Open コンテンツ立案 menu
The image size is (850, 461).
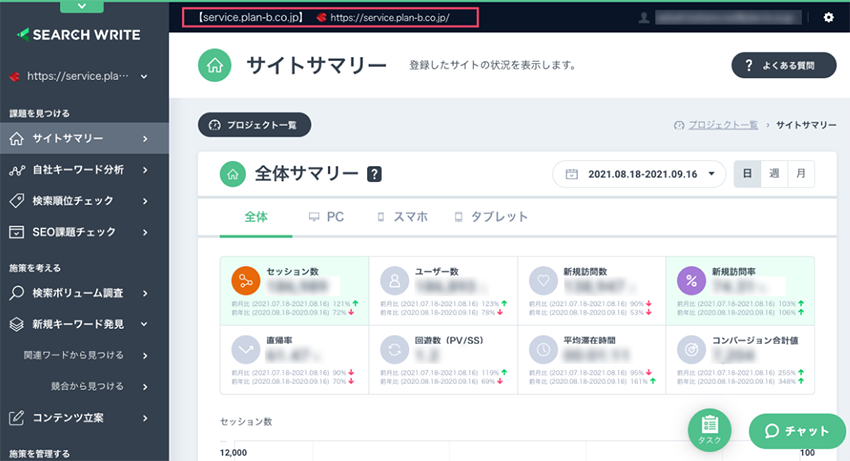pos(85,418)
